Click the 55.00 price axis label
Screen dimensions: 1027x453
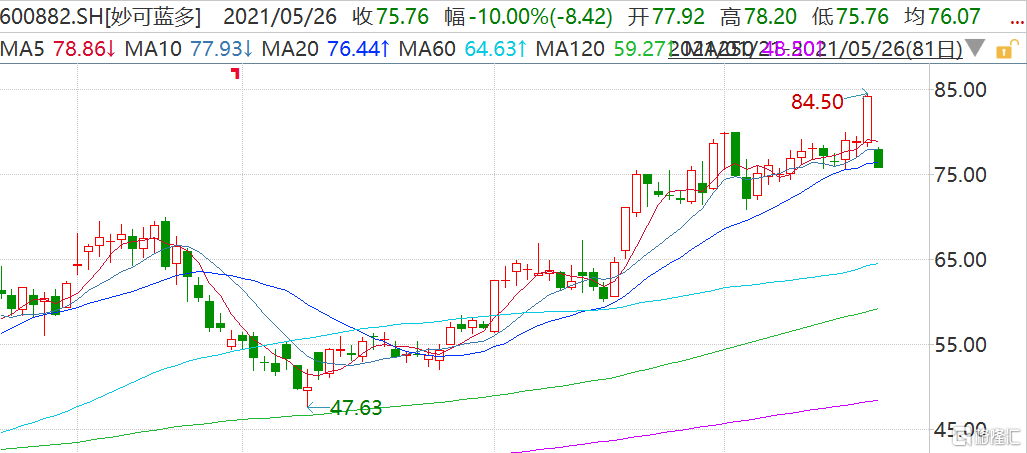(961, 345)
